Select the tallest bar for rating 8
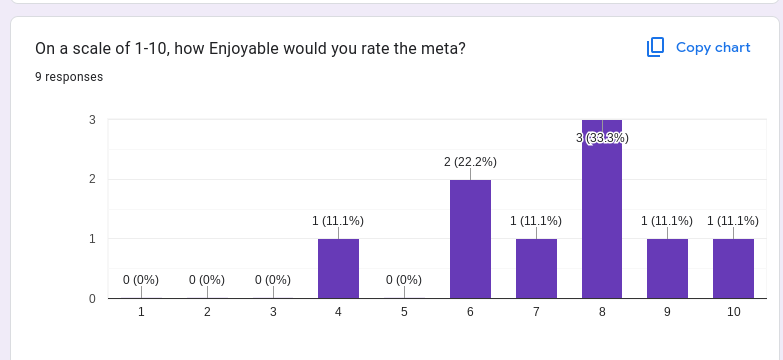The width and height of the screenshot is (783, 360). point(602,209)
